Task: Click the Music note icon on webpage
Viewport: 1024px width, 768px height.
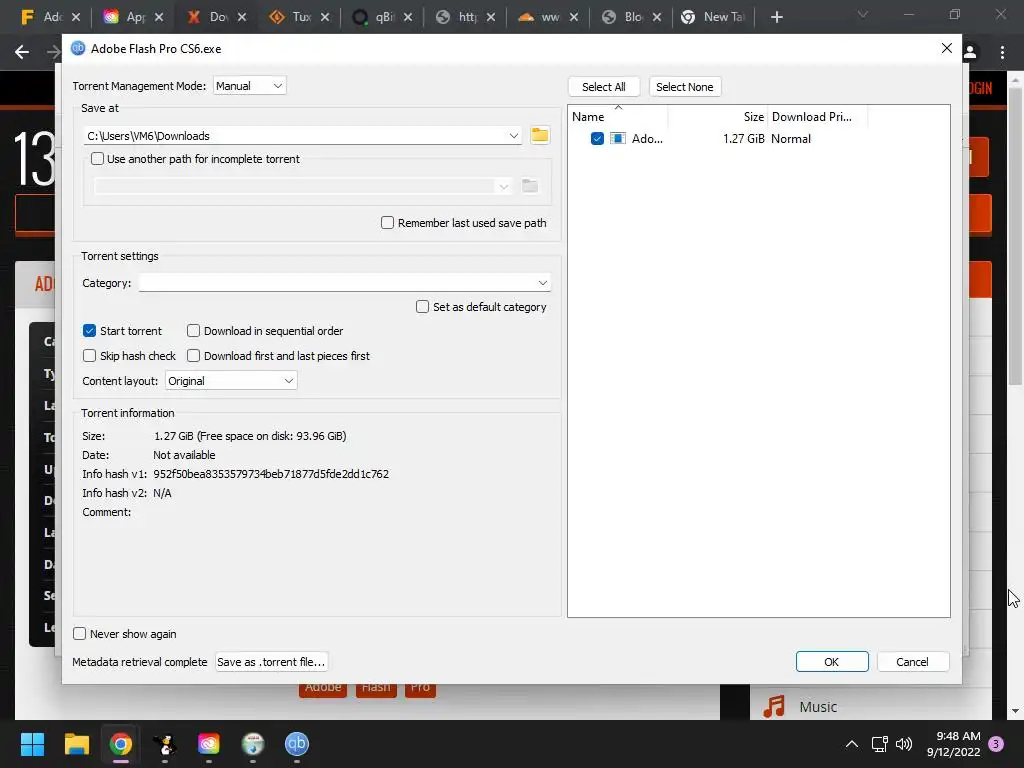Action: pos(775,707)
